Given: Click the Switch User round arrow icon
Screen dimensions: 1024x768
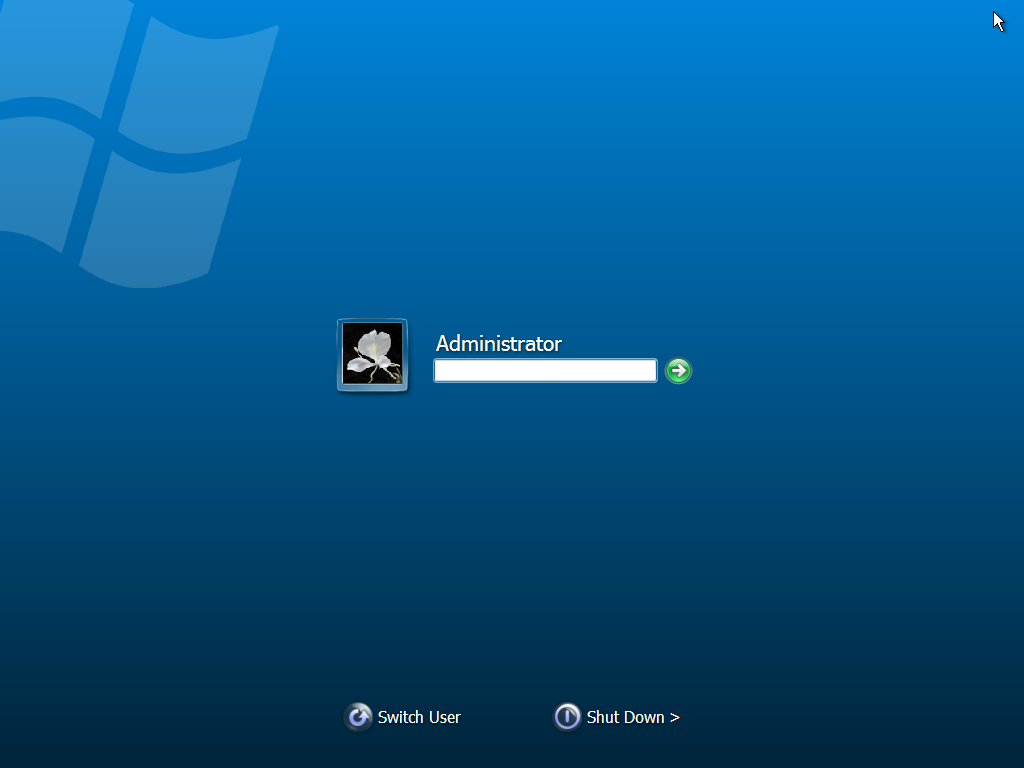Looking at the screenshot, I should click(358, 717).
